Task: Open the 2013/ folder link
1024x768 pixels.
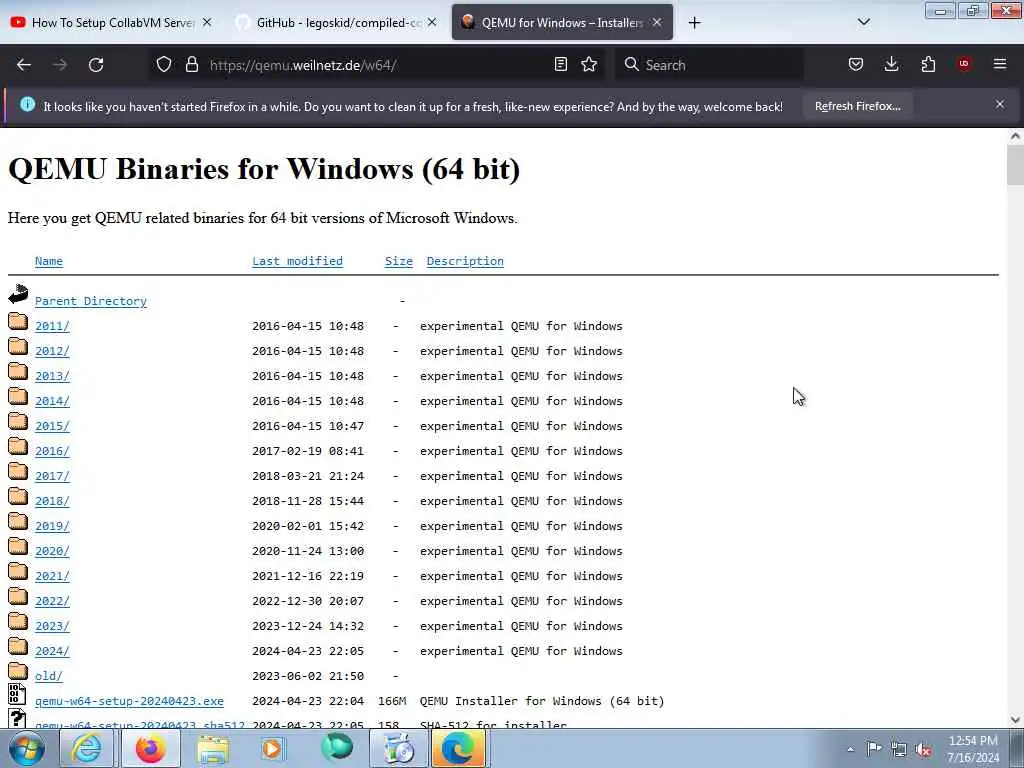Action: click(x=52, y=376)
